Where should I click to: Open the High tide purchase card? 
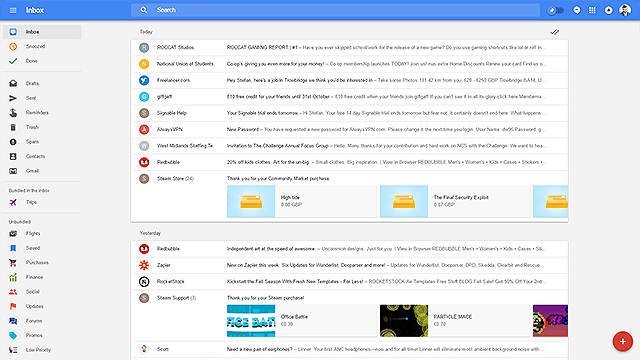click(302, 201)
